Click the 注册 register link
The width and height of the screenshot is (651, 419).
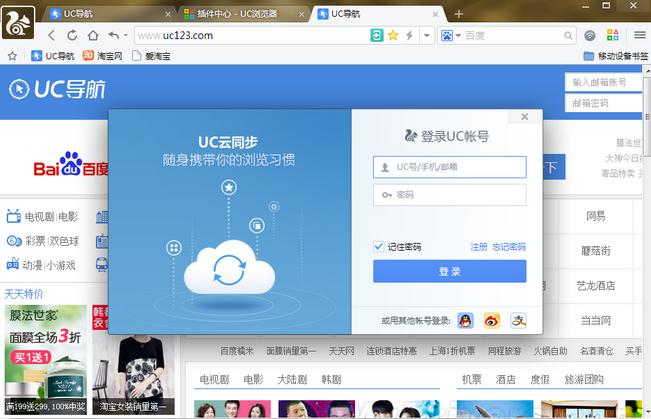479,247
